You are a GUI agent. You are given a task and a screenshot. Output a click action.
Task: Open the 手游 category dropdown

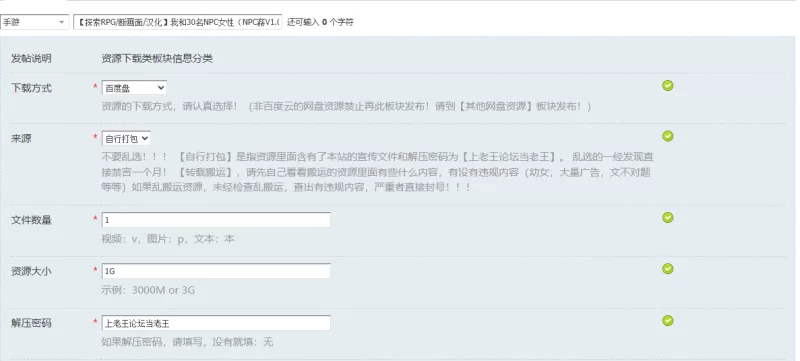(34, 22)
